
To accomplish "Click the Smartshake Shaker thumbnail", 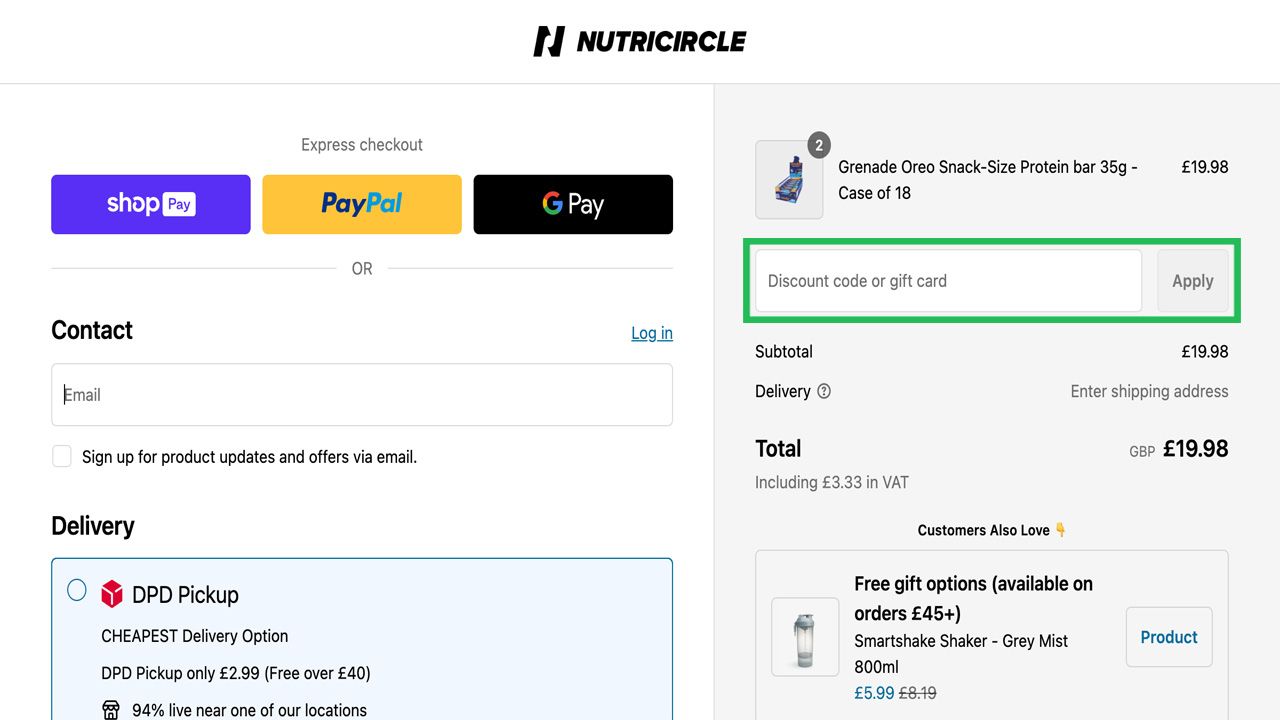I will coord(805,637).
